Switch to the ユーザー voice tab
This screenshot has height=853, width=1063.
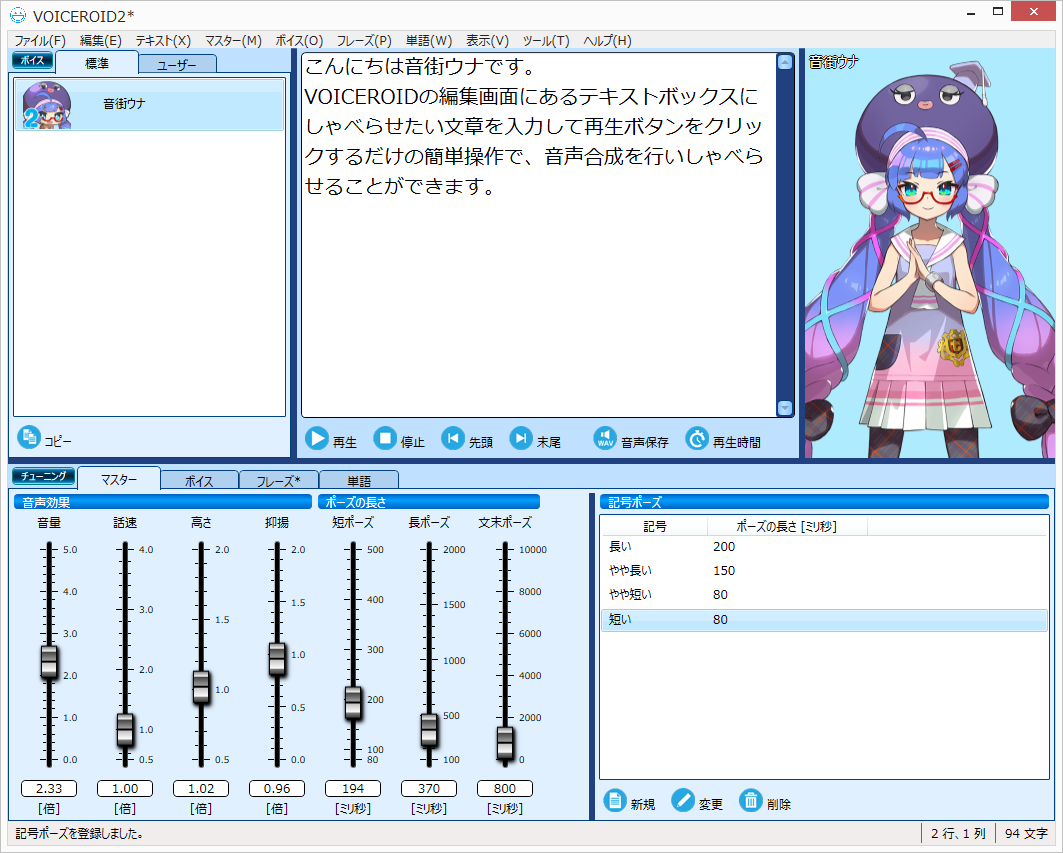(x=177, y=65)
